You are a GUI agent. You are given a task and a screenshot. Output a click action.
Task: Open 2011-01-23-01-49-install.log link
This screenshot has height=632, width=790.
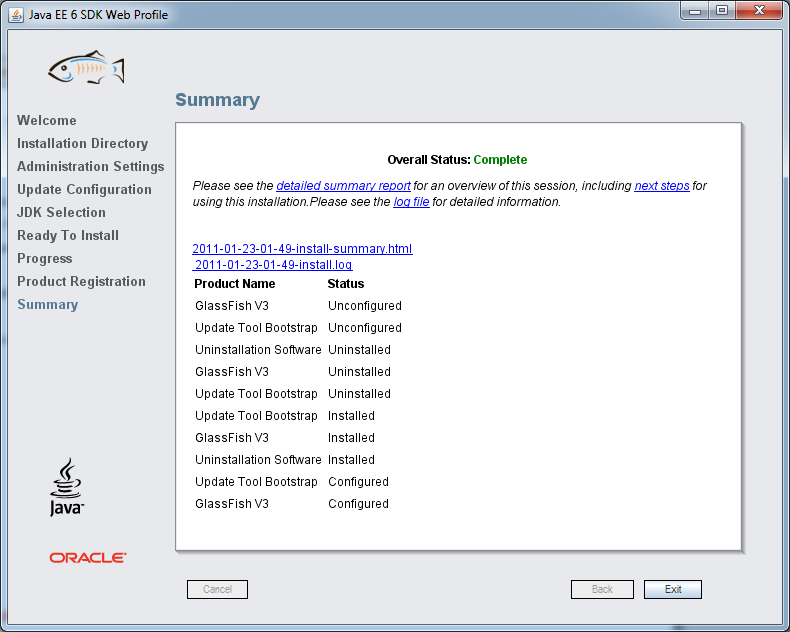272,265
